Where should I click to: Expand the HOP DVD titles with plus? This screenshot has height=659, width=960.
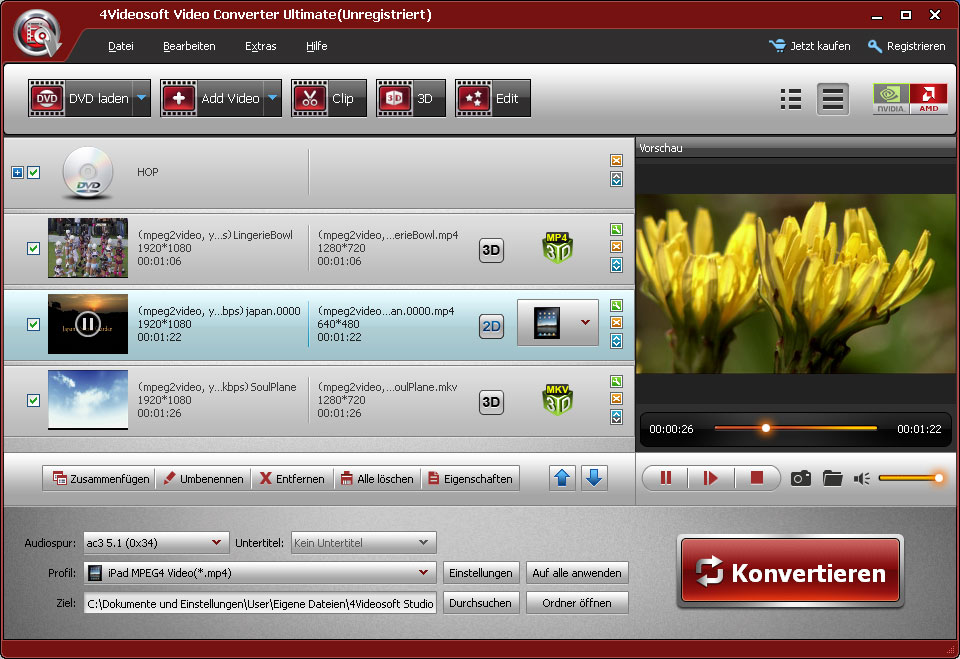click(x=17, y=173)
